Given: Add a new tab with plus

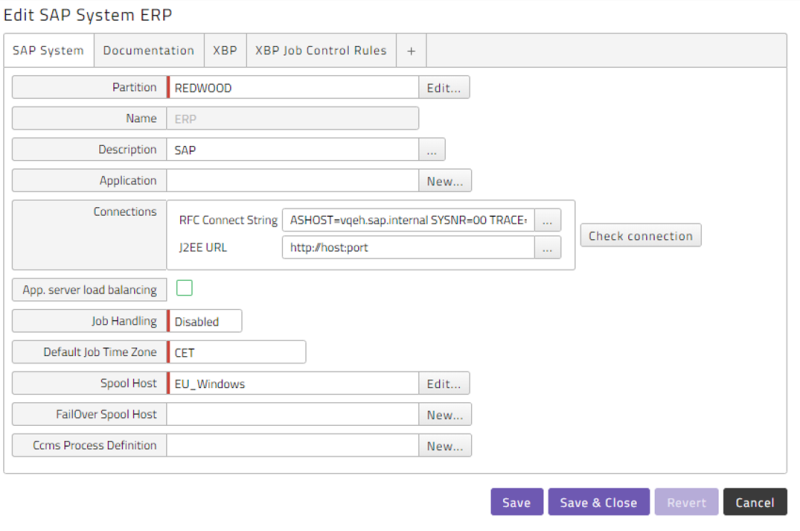Looking at the screenshot, I should tap(411, 50).
